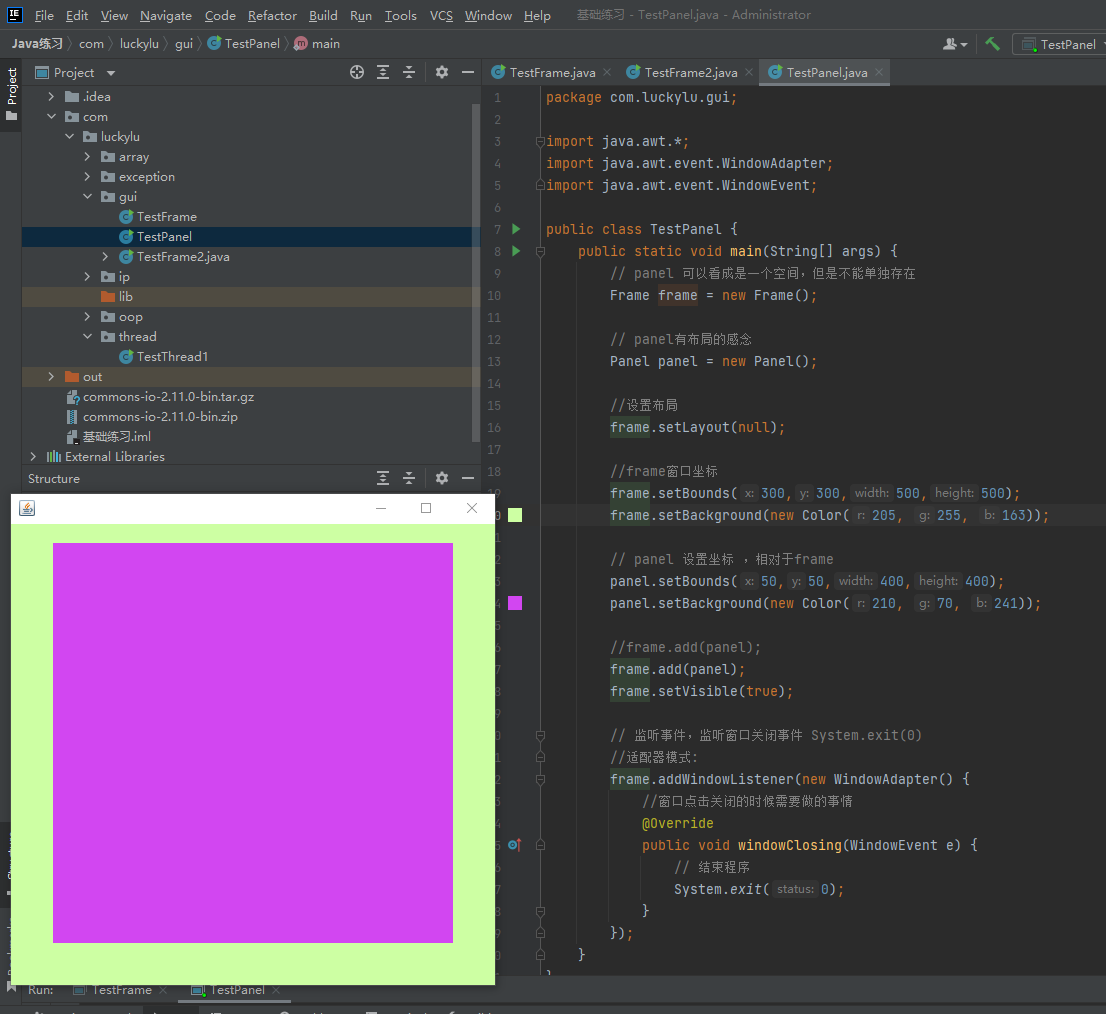Click run gutter arrow beside main method

[x=516, y=251]
